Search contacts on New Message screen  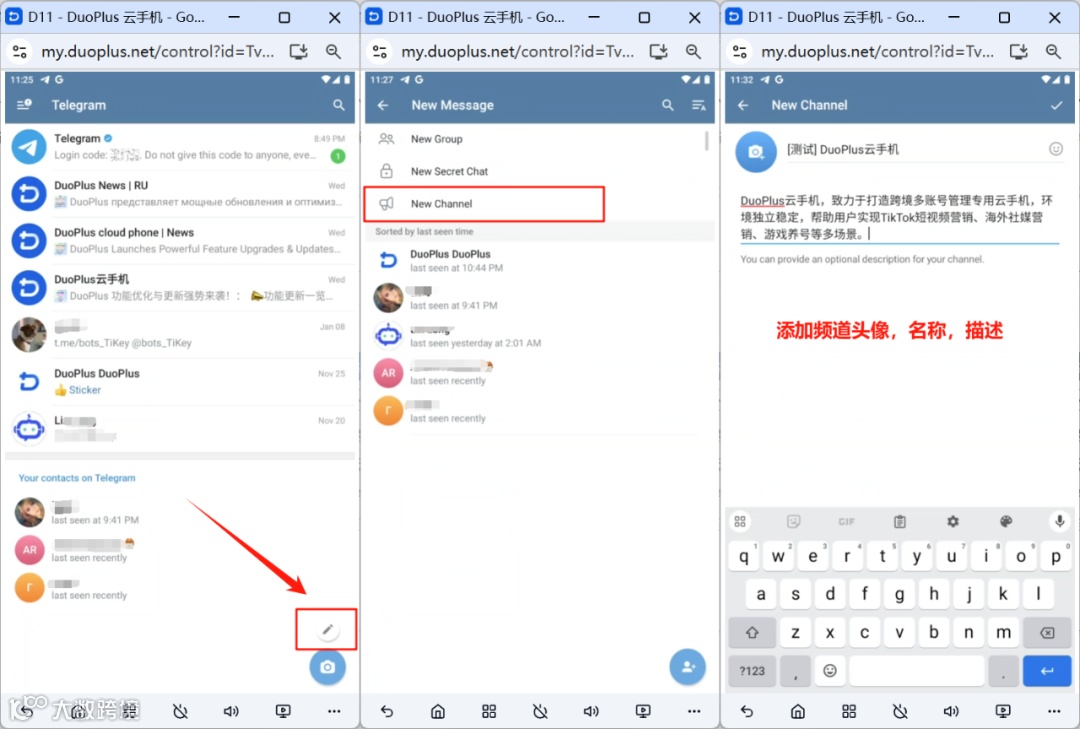coord(667,105)
